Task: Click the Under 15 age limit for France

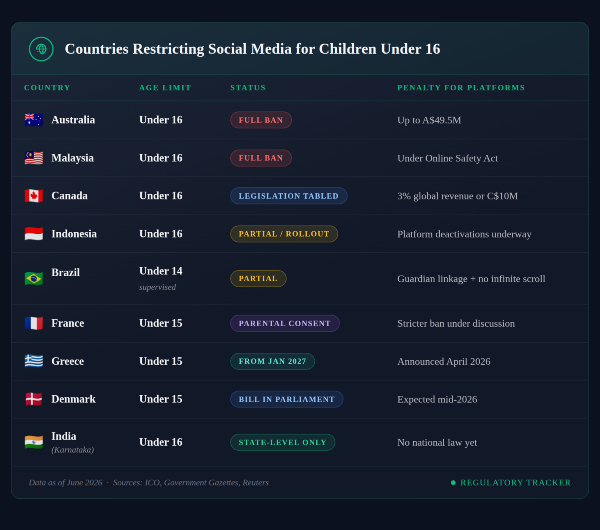Action: pyautogui.click(x=161, y=323)
